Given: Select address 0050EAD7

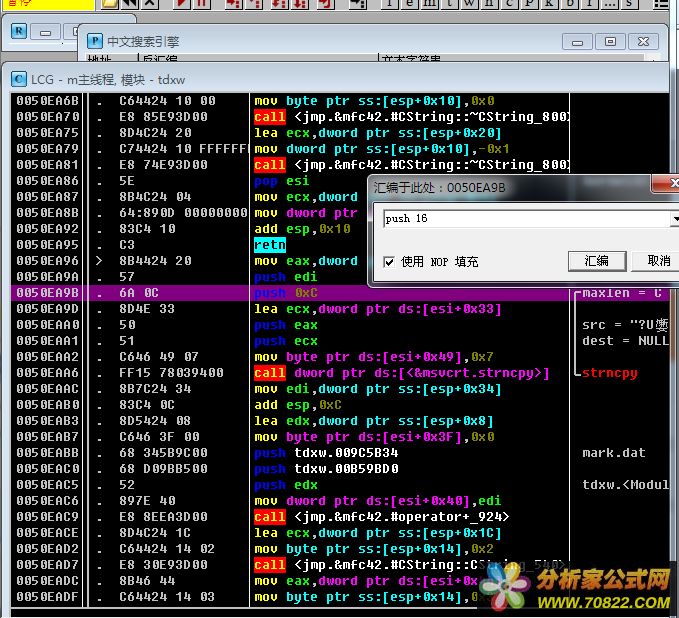Looking at the screenshot, I should tap(48, 565).
